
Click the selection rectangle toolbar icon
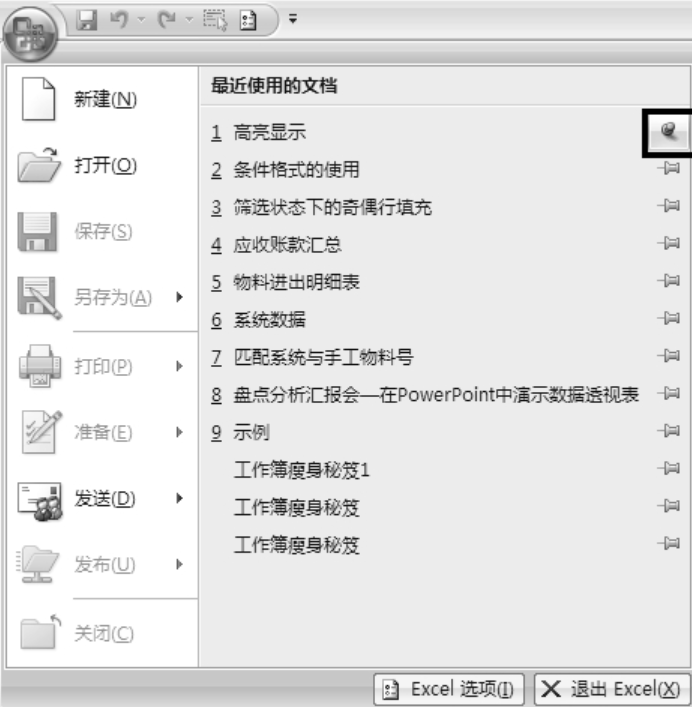215,20
